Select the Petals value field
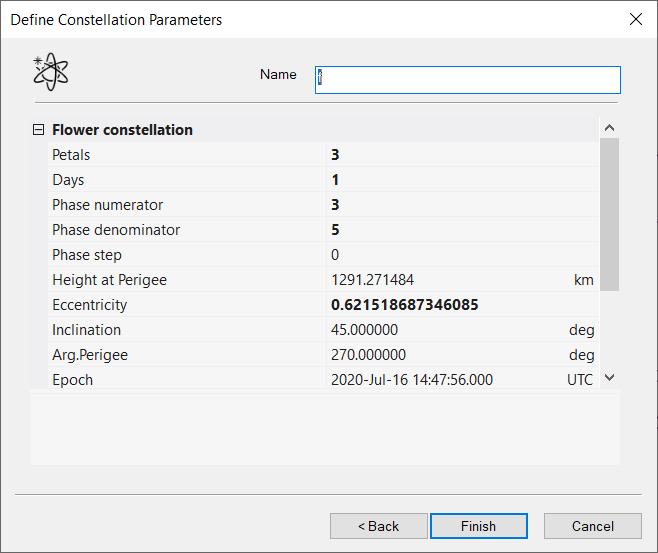658x553 pixels. click(x=460, y=155)
